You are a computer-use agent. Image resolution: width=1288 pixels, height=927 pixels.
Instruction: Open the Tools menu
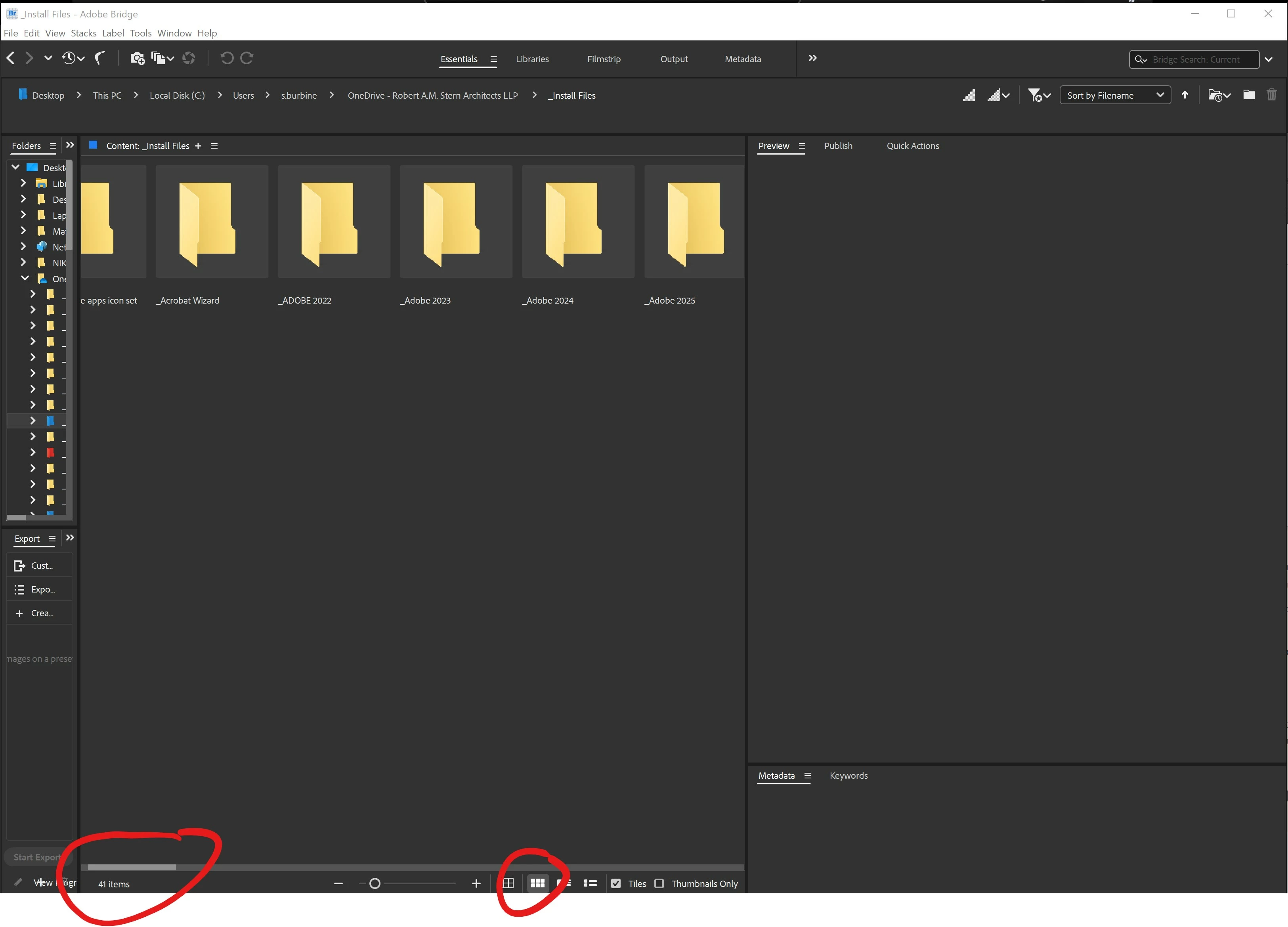click(140, 33)
